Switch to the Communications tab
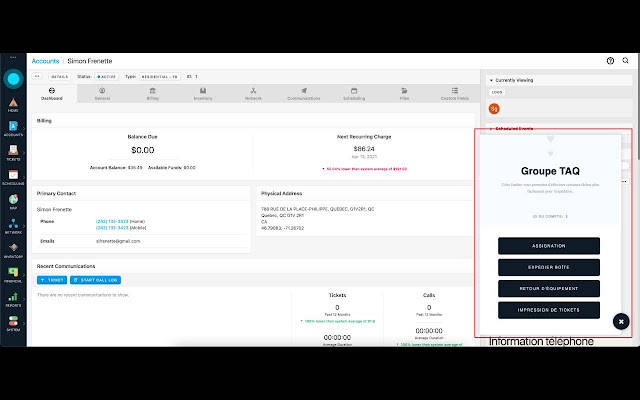 (x=304, y=93)
